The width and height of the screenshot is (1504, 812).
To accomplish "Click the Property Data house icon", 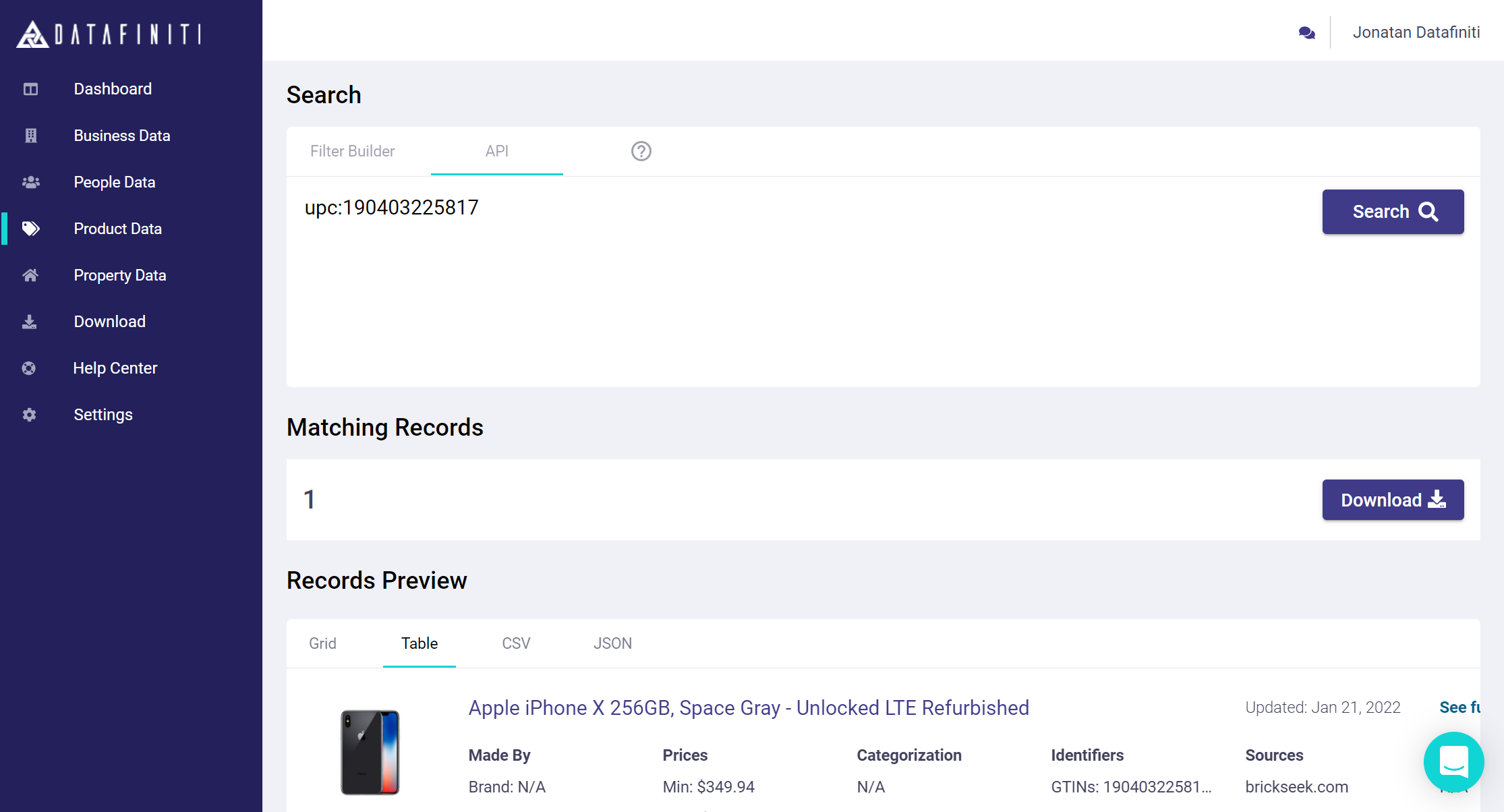I will coord(30,275).
